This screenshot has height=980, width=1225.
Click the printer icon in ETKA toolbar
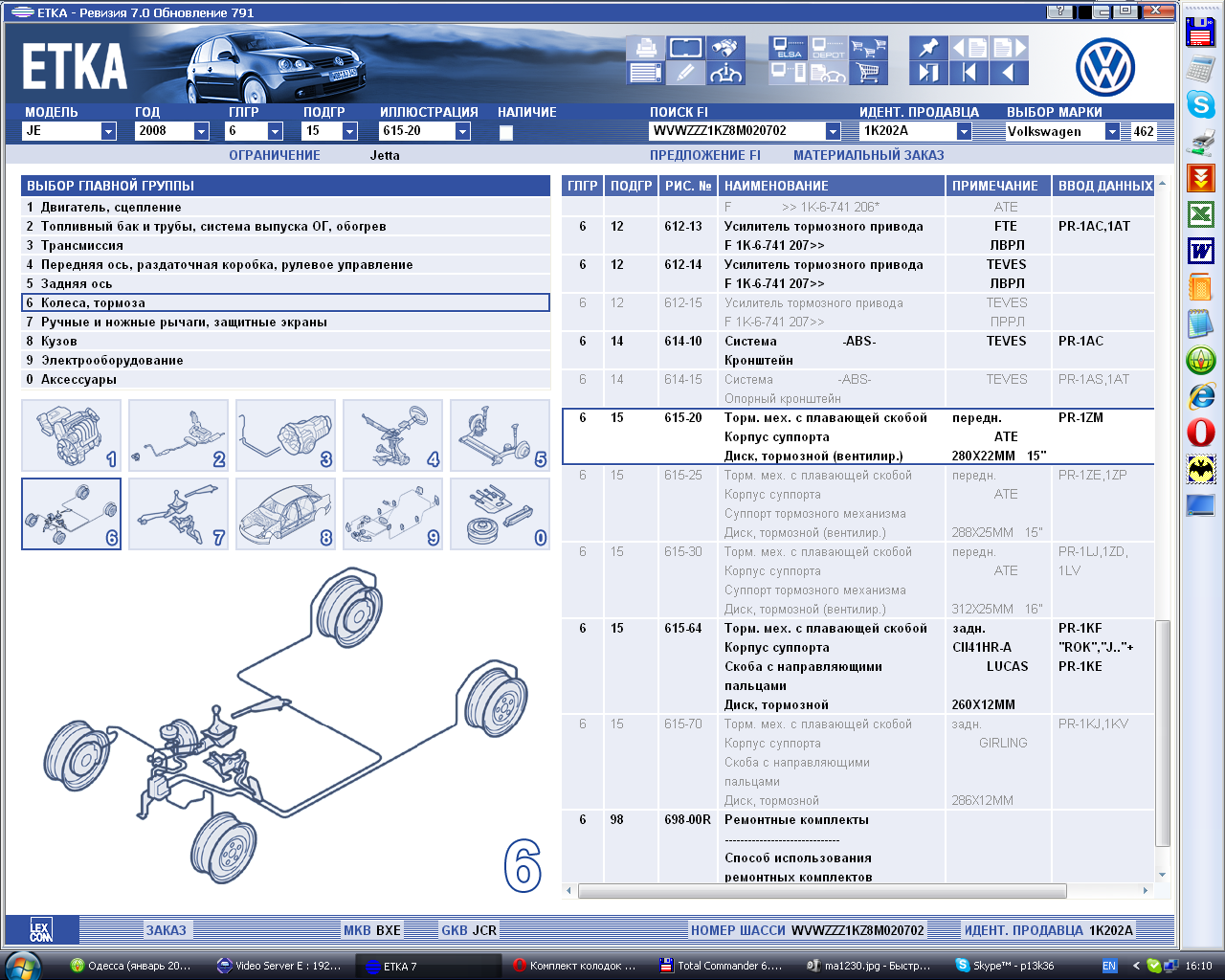646,48
